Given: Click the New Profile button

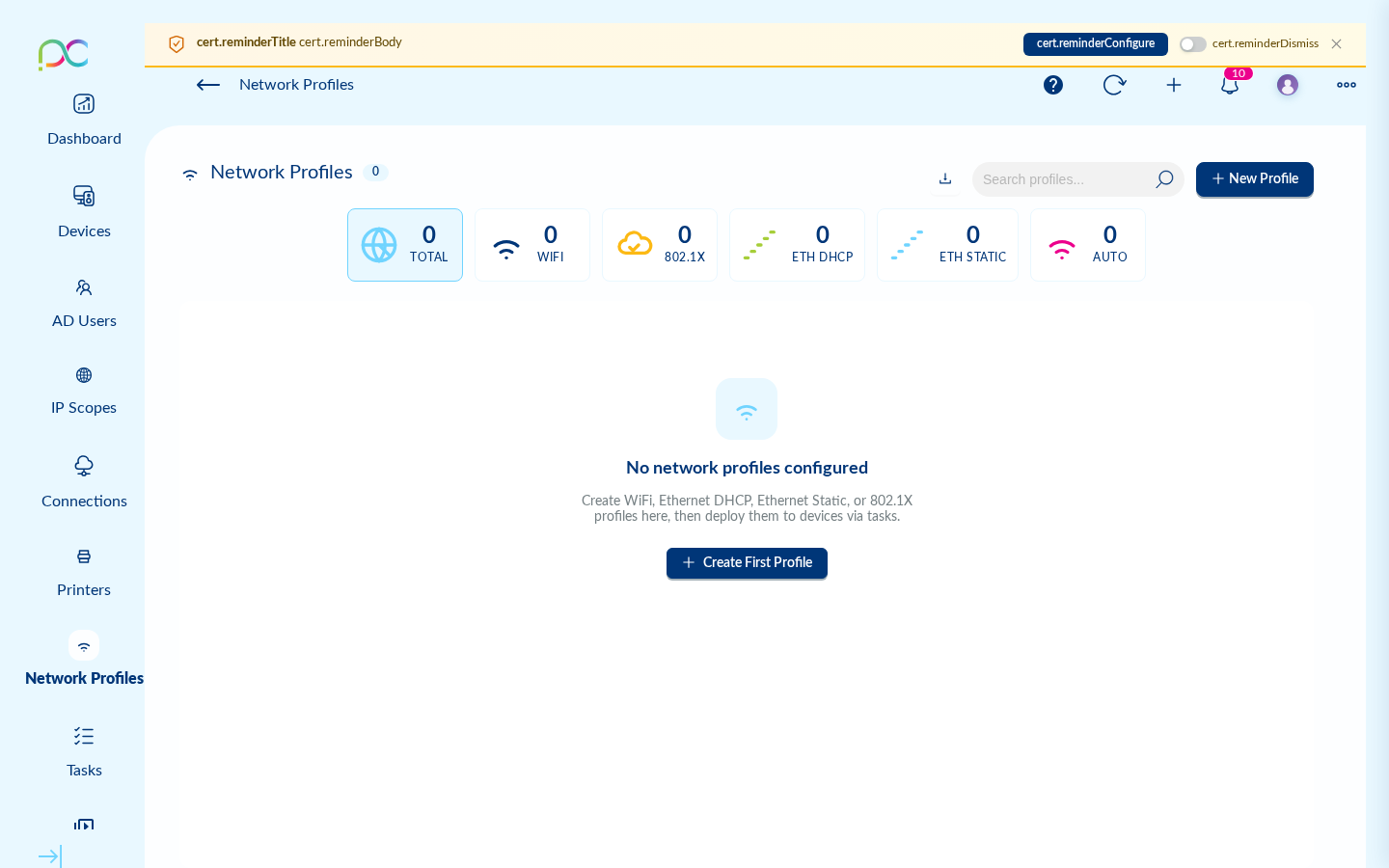Looking at the screenshot, I should tap(1254, 178).
